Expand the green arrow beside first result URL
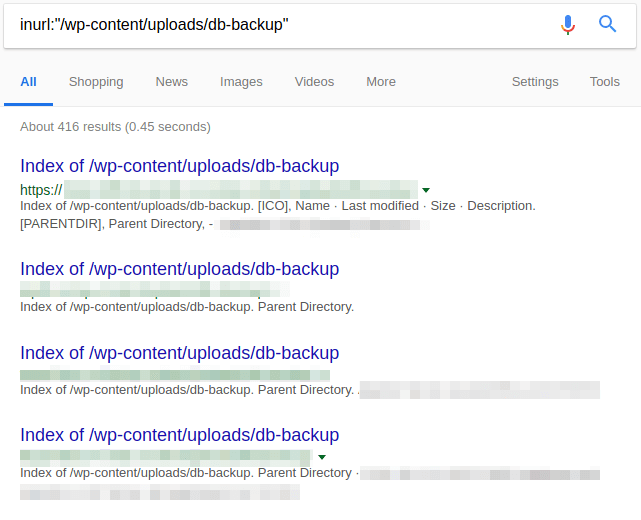The image size is (641, 520). (426, 189)
